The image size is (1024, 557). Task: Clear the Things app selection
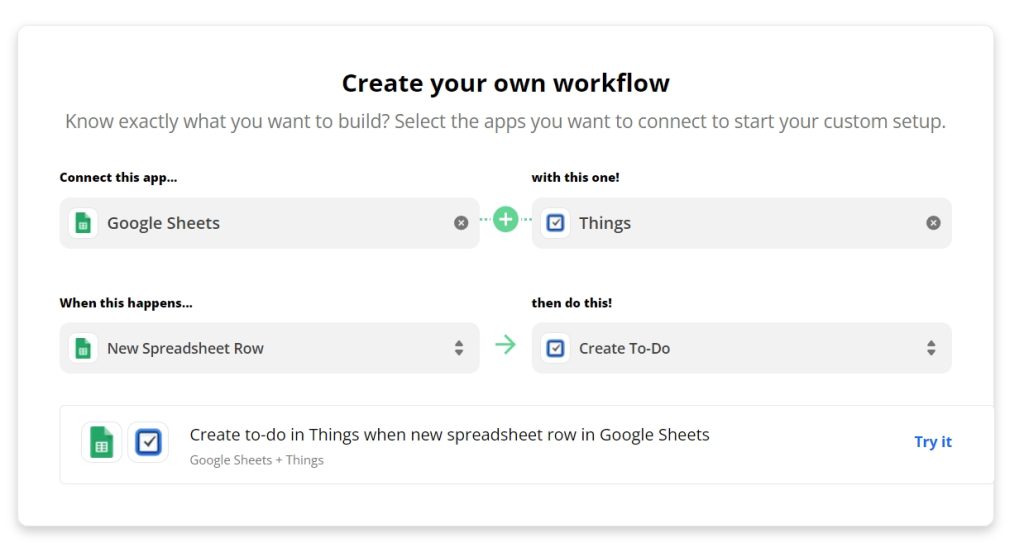coord(933,223)
